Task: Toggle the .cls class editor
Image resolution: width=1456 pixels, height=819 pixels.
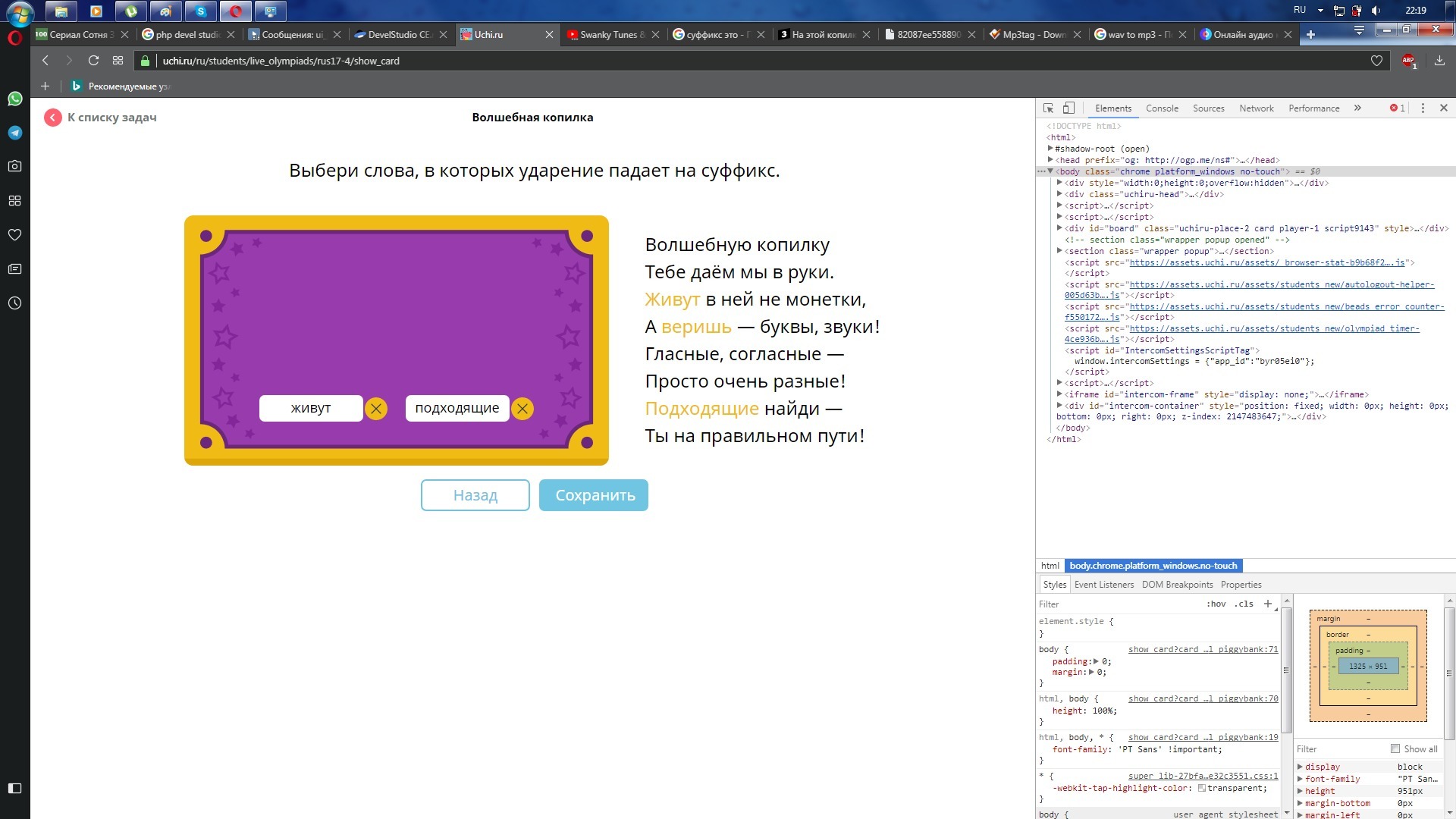Action: 1244,604
